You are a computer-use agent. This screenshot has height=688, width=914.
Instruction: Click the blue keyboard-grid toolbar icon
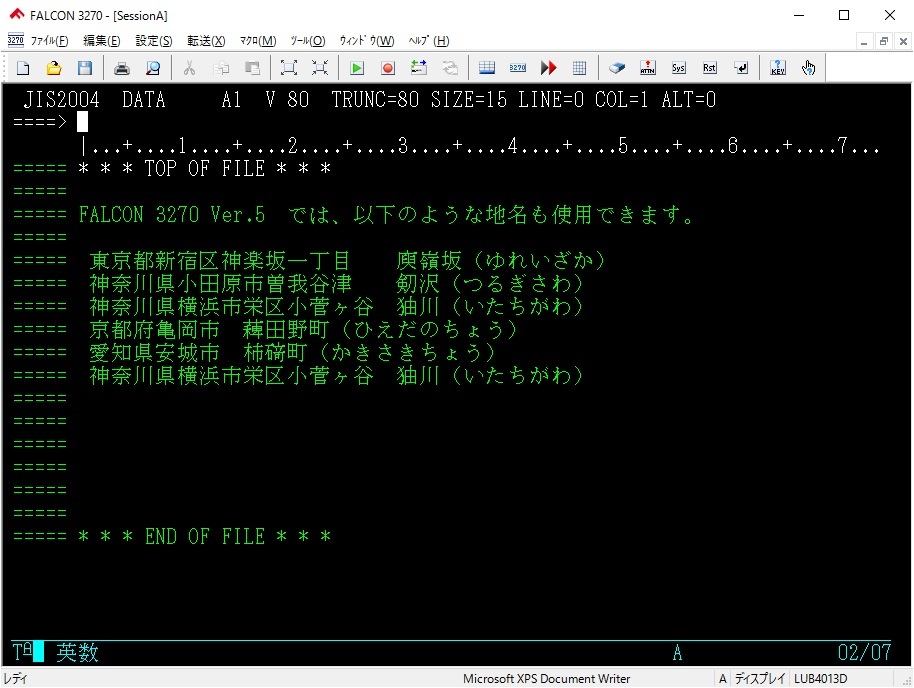tap(487, 68)
